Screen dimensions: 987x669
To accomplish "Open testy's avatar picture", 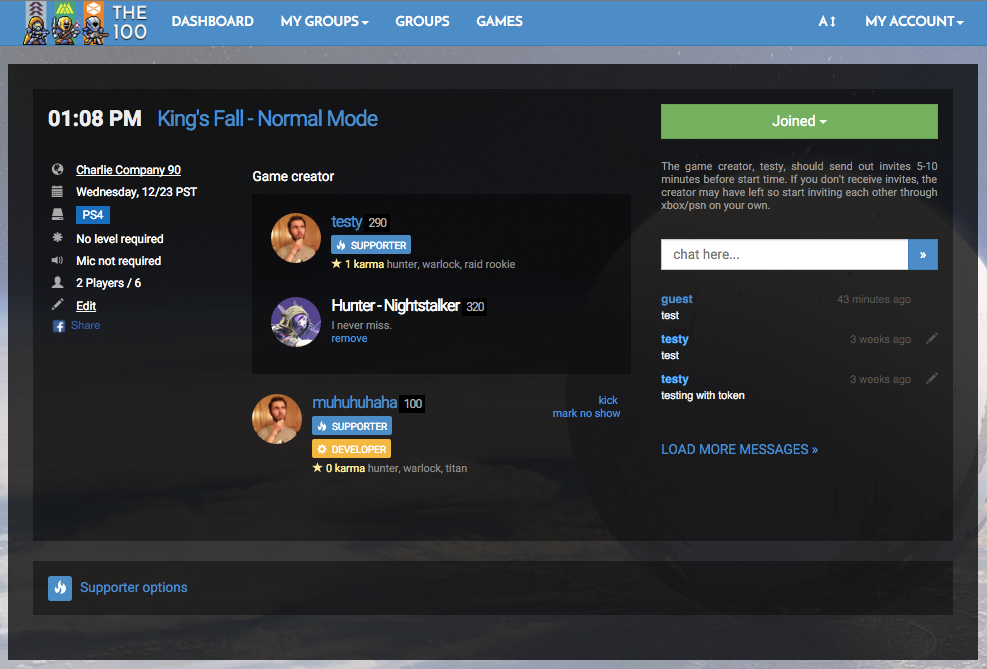I will coord(296,238).
